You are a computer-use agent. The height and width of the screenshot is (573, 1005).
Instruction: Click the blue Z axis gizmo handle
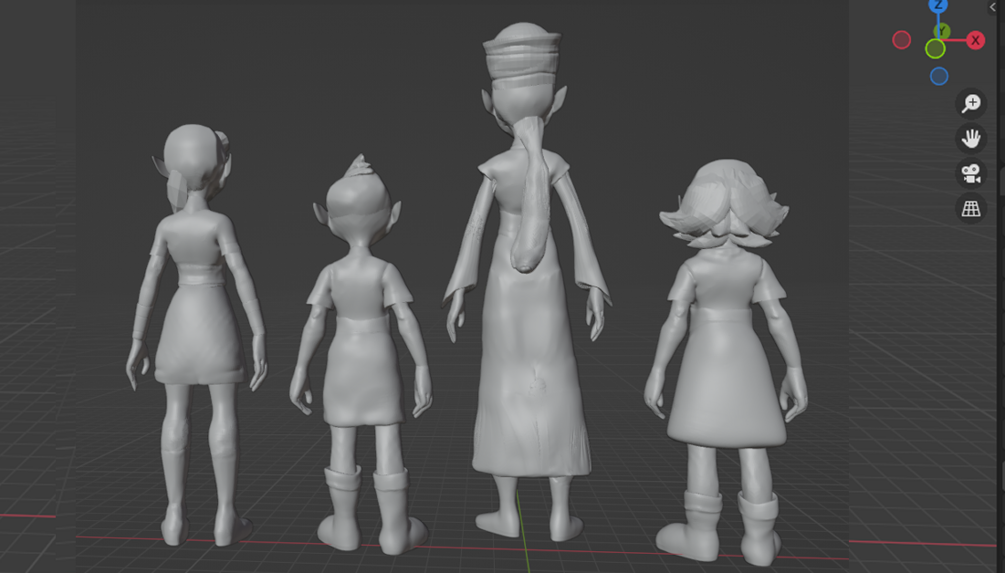(x=938, y=5)
